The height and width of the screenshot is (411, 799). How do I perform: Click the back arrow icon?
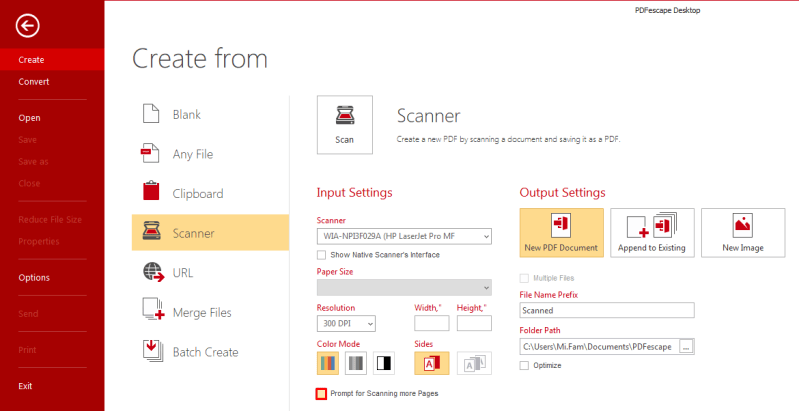[28, 25]
